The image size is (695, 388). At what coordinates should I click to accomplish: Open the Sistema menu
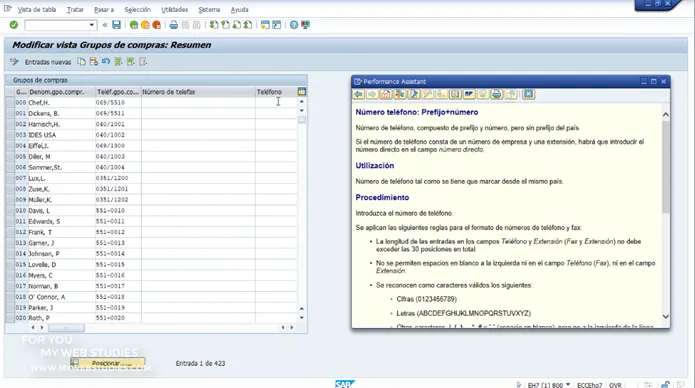point(209,9)
